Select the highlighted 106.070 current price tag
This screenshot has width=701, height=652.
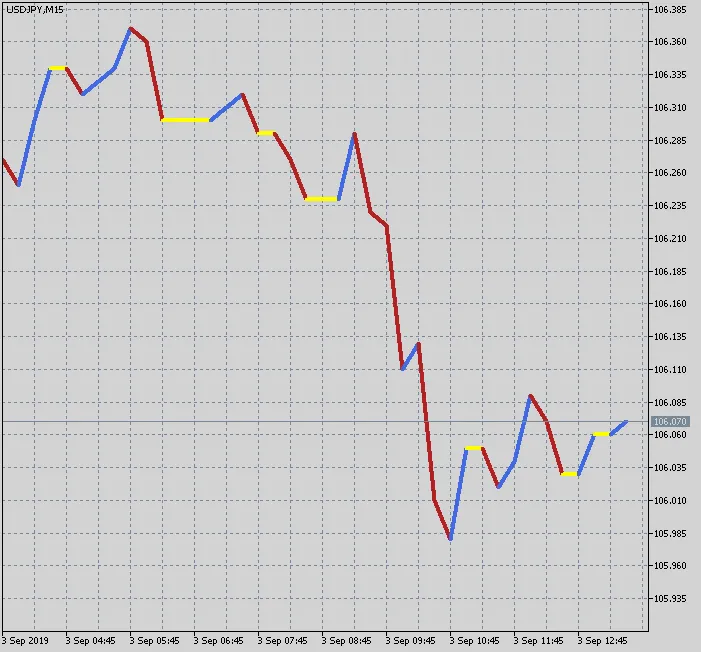(670, 422)
